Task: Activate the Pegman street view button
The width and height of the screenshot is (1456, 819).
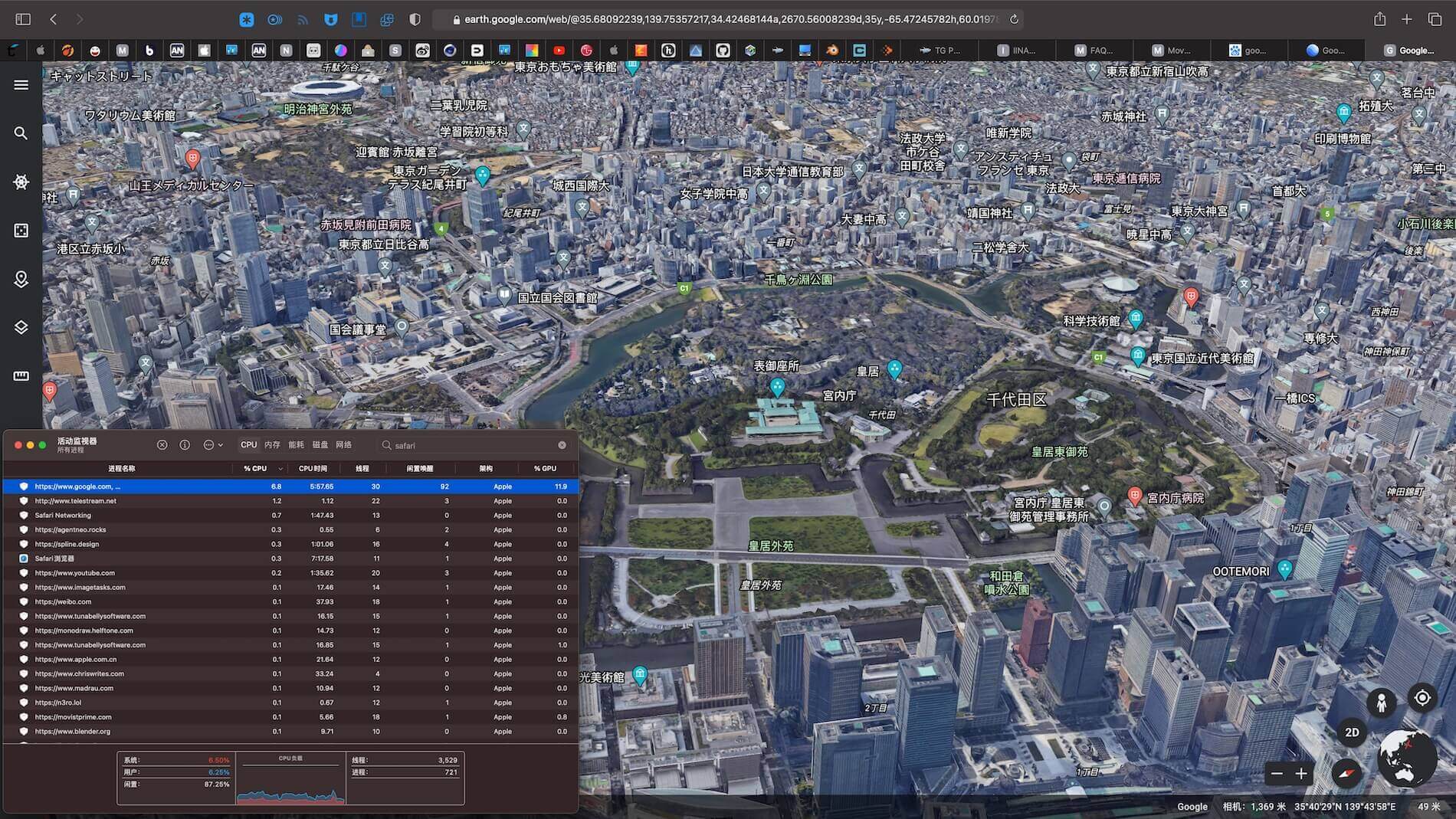Action: (x=1381, y=703)
